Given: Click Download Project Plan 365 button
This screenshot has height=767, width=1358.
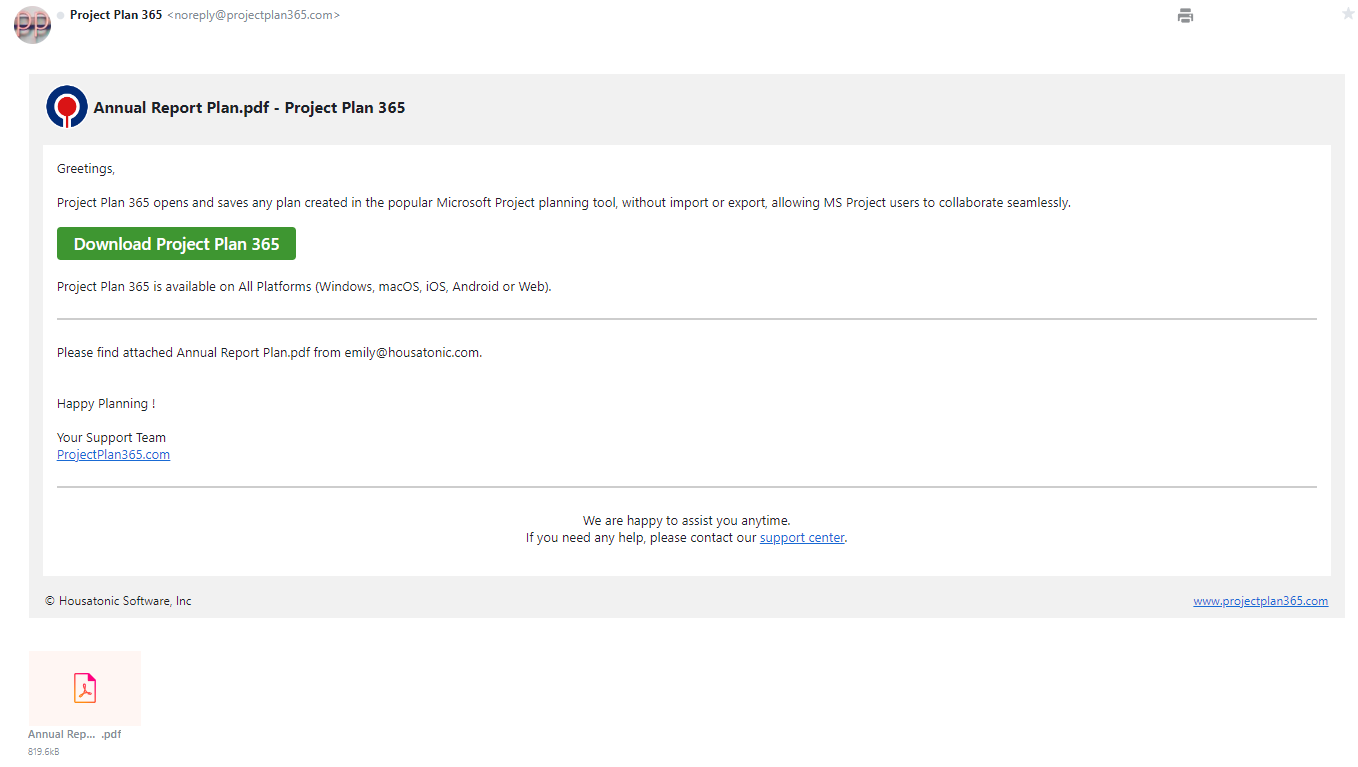Looking at the screenshot, I should [176, 244].
